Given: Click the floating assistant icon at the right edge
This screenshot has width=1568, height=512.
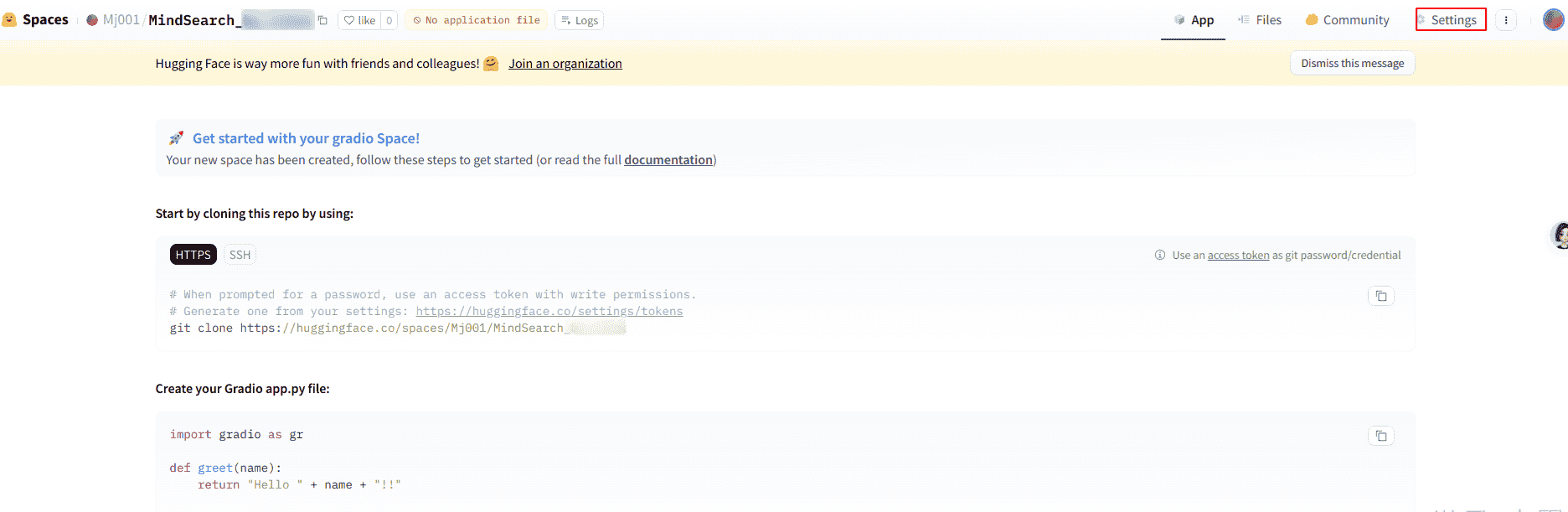Looking at the screenshot, I should (1560, 235).
